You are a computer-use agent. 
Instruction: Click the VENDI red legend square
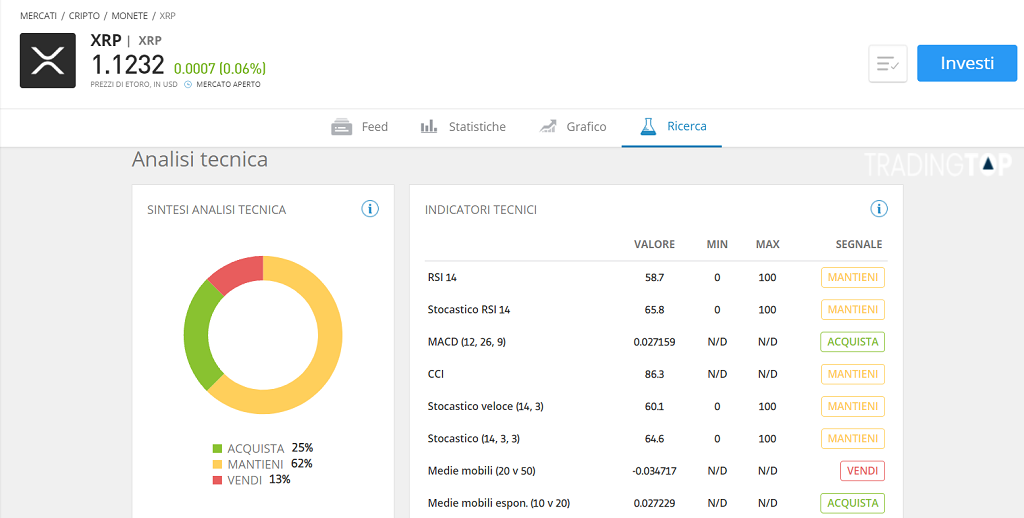(x=217, y=480)
